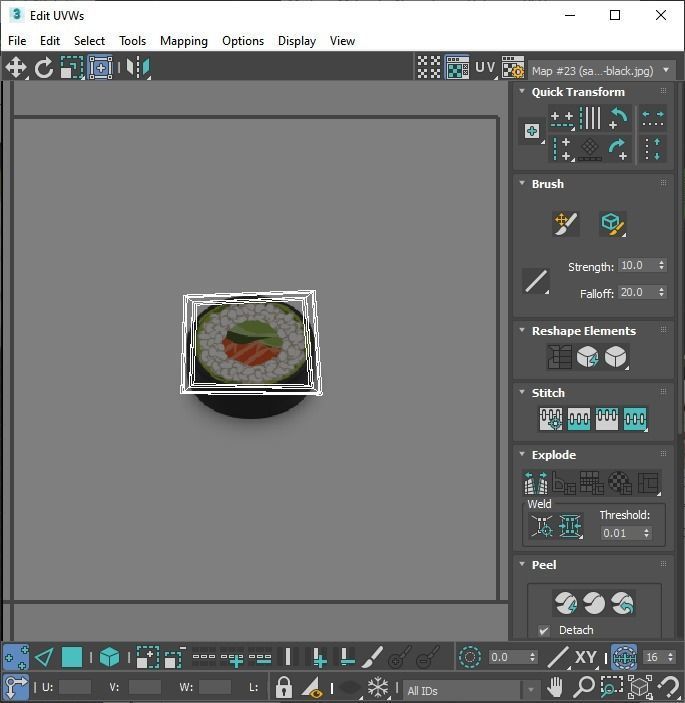Open the Options menu
Screen dimensions: 685x703
(x=243, y=41)
